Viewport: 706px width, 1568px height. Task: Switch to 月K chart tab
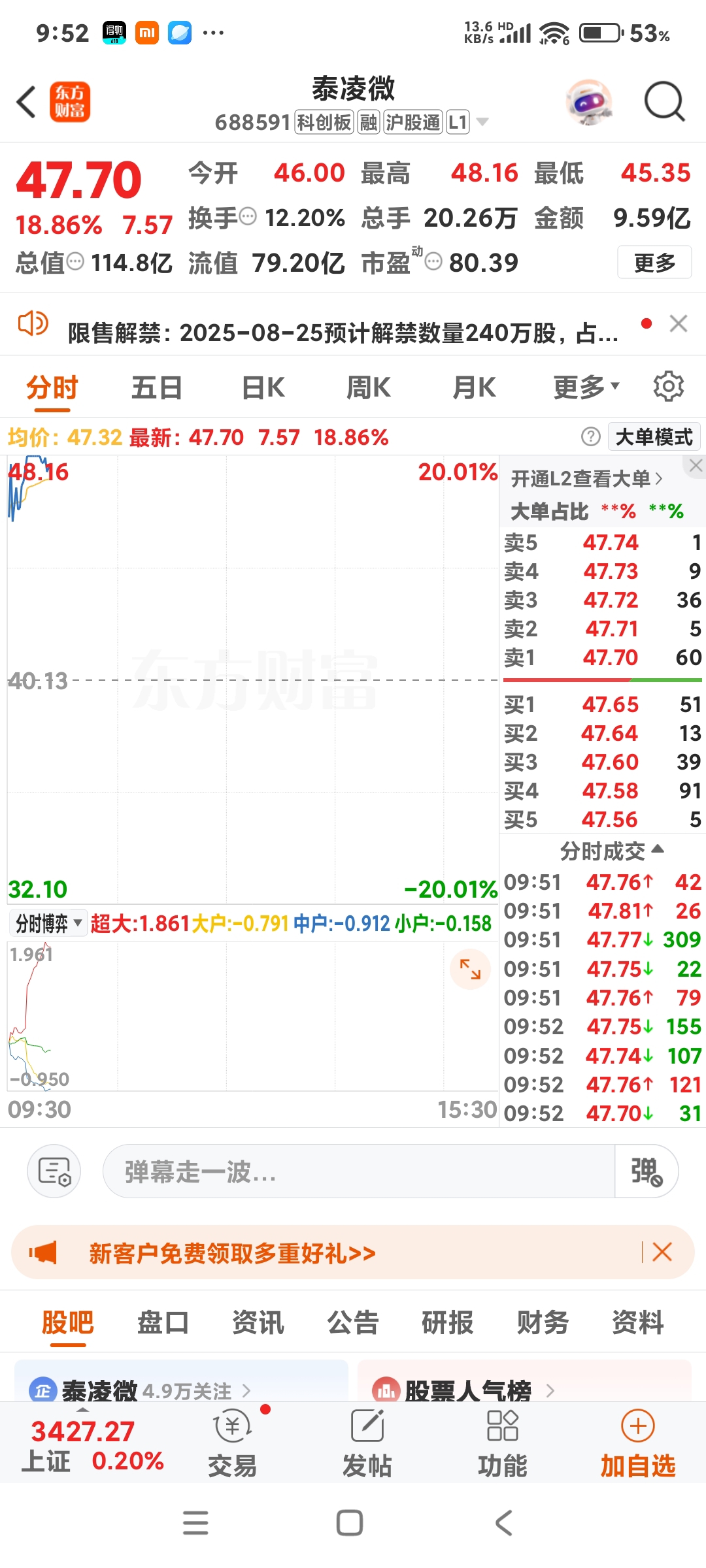point(475,388)
